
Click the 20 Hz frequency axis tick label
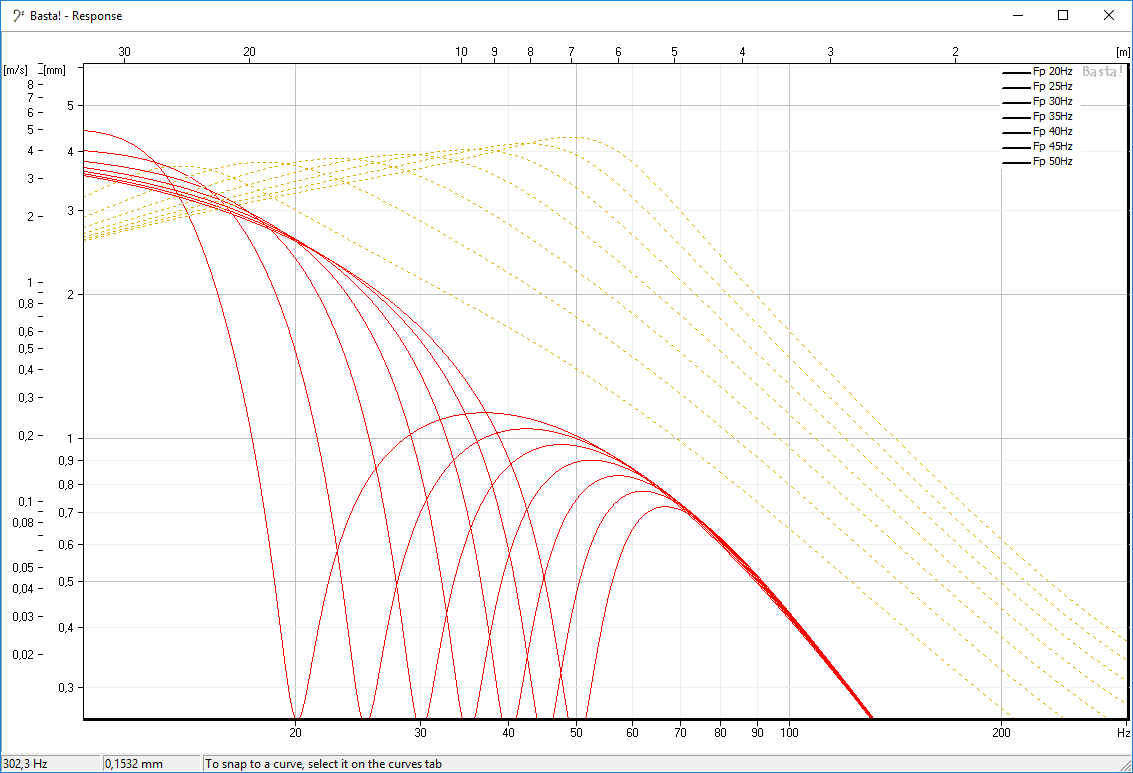tap(296, 733)
